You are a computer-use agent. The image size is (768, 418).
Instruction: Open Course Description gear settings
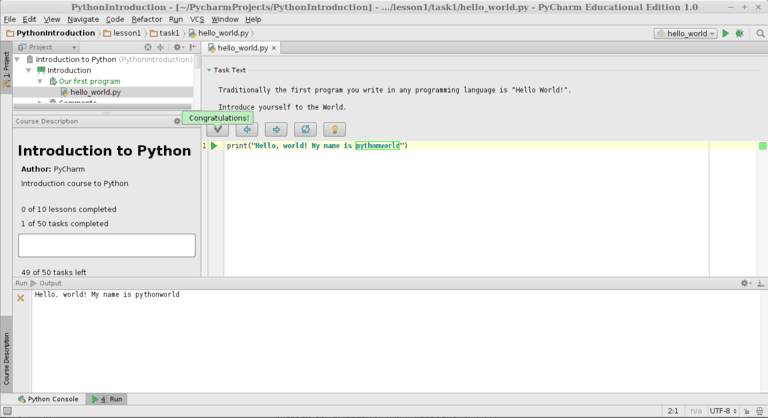click(177, 121)
